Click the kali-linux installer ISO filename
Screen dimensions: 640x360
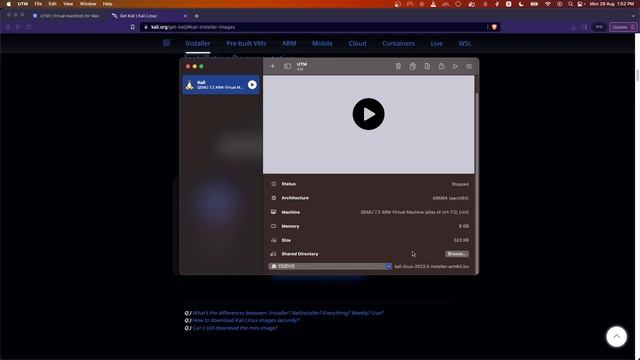(431, 267)
